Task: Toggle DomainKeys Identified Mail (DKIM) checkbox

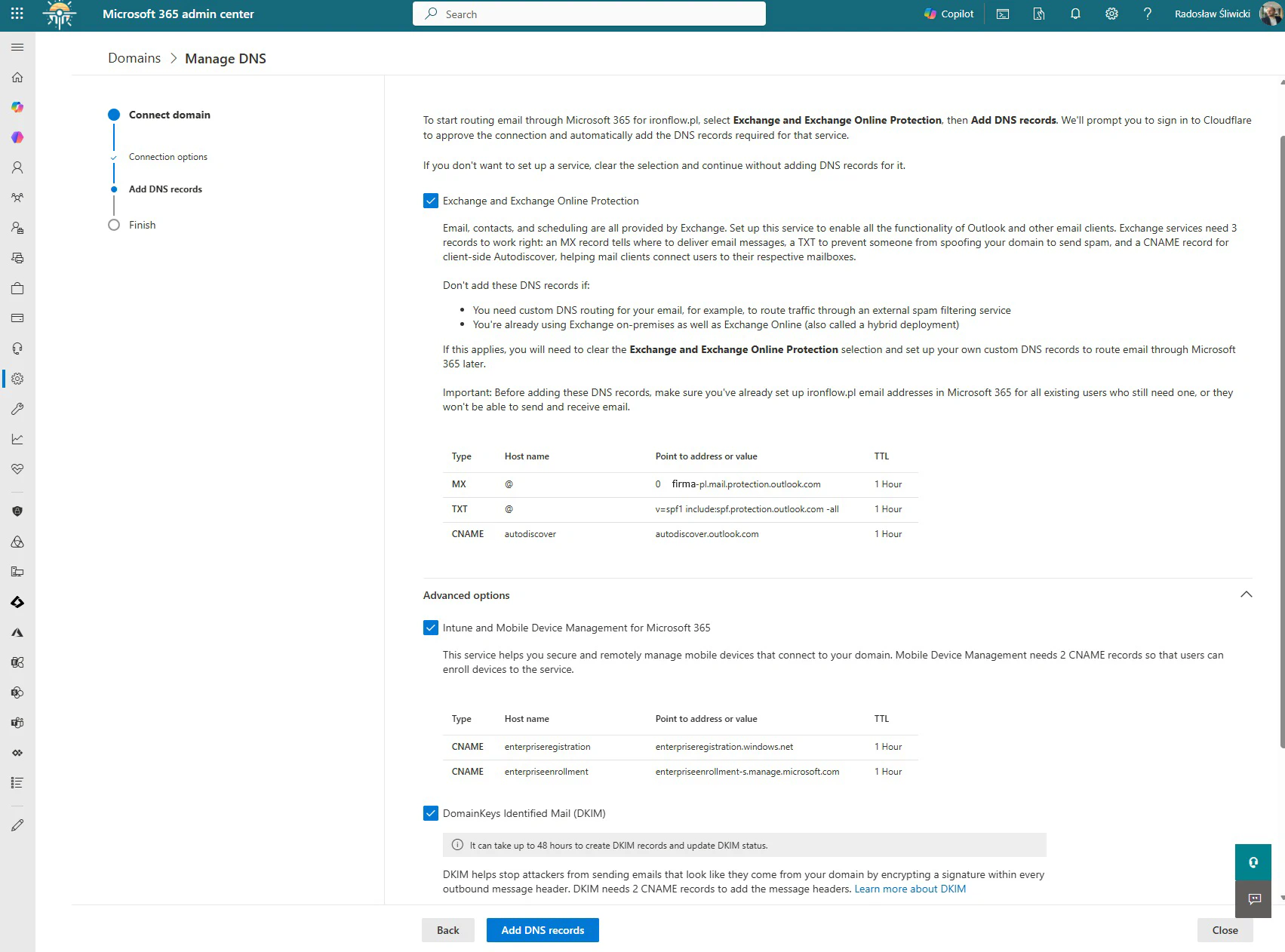Action: click(x=430, y=813)
